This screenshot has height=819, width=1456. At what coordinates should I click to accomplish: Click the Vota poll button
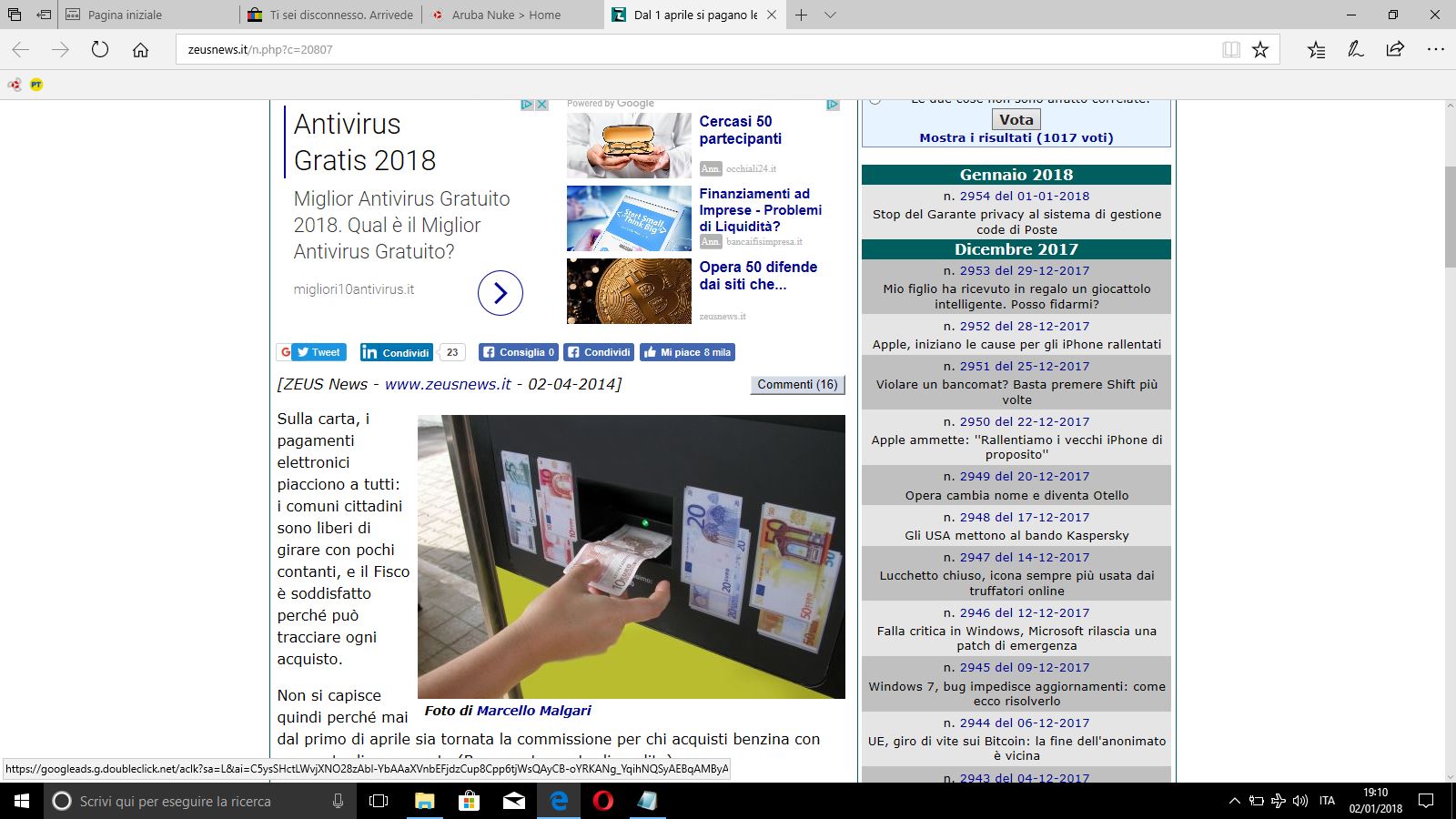(1016, 120)
